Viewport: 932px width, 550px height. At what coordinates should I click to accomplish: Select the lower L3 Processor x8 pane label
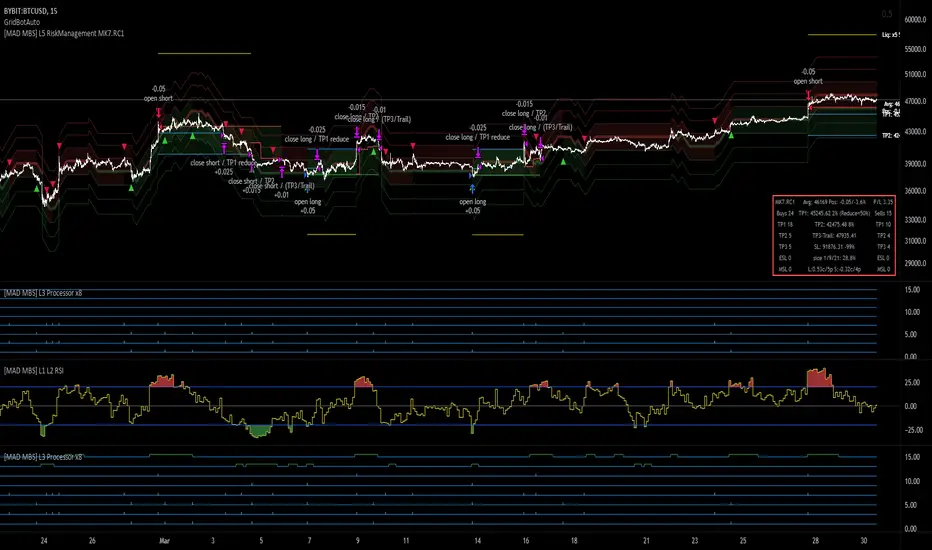pos(43,457)
